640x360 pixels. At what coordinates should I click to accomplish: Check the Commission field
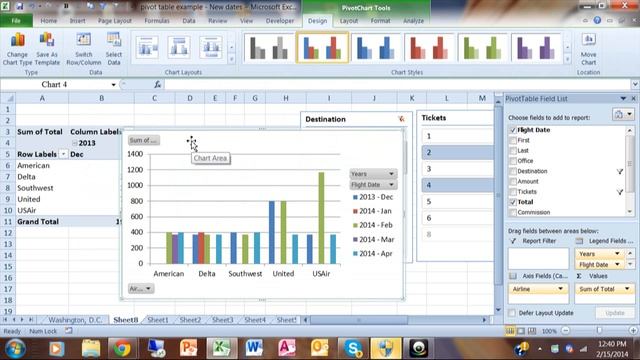513,212
